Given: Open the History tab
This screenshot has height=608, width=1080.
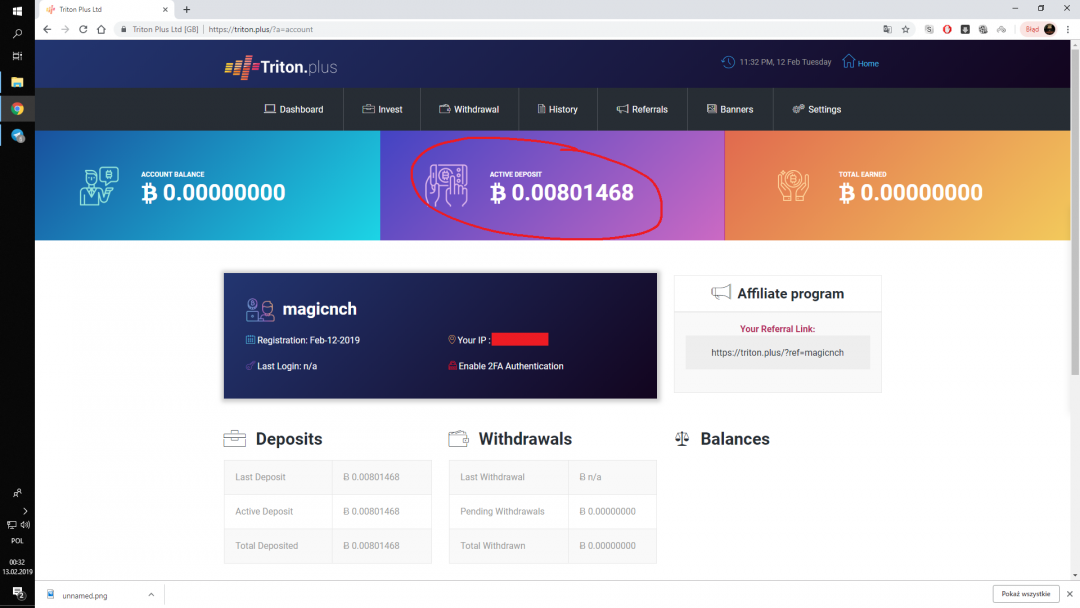Looking at the screenshot, I should click(557, 109).
